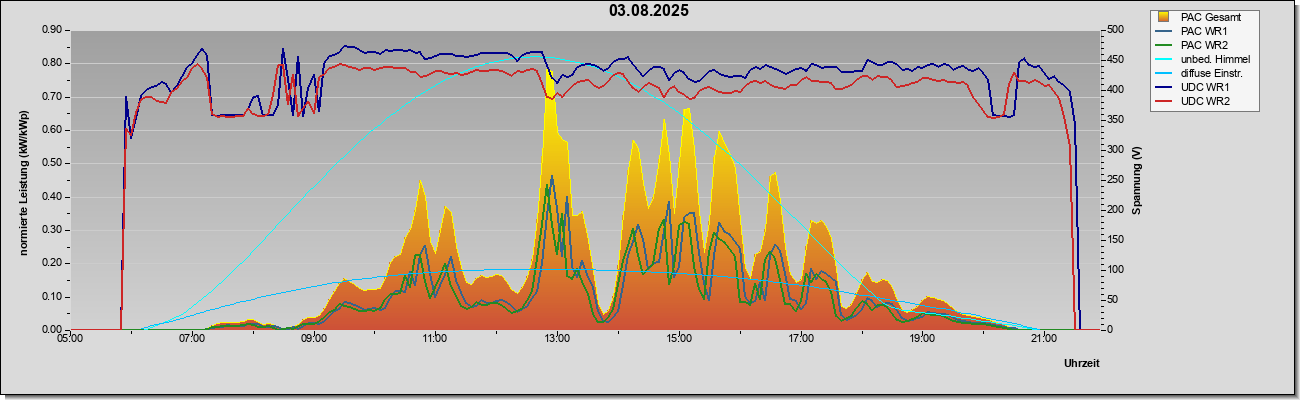The width and height of the screenshot is (1300, 400).
Task: Click the UDC WR2 red legend line
Action: pos(1164,101)
